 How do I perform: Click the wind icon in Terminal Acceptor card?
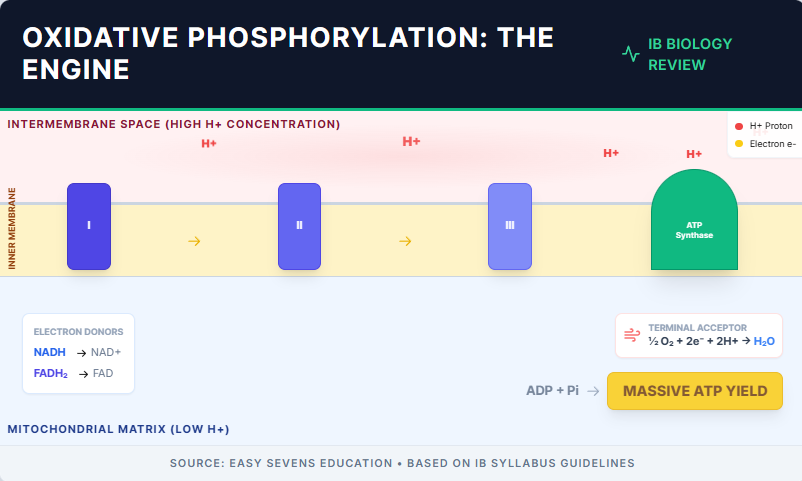coord(632,335)
